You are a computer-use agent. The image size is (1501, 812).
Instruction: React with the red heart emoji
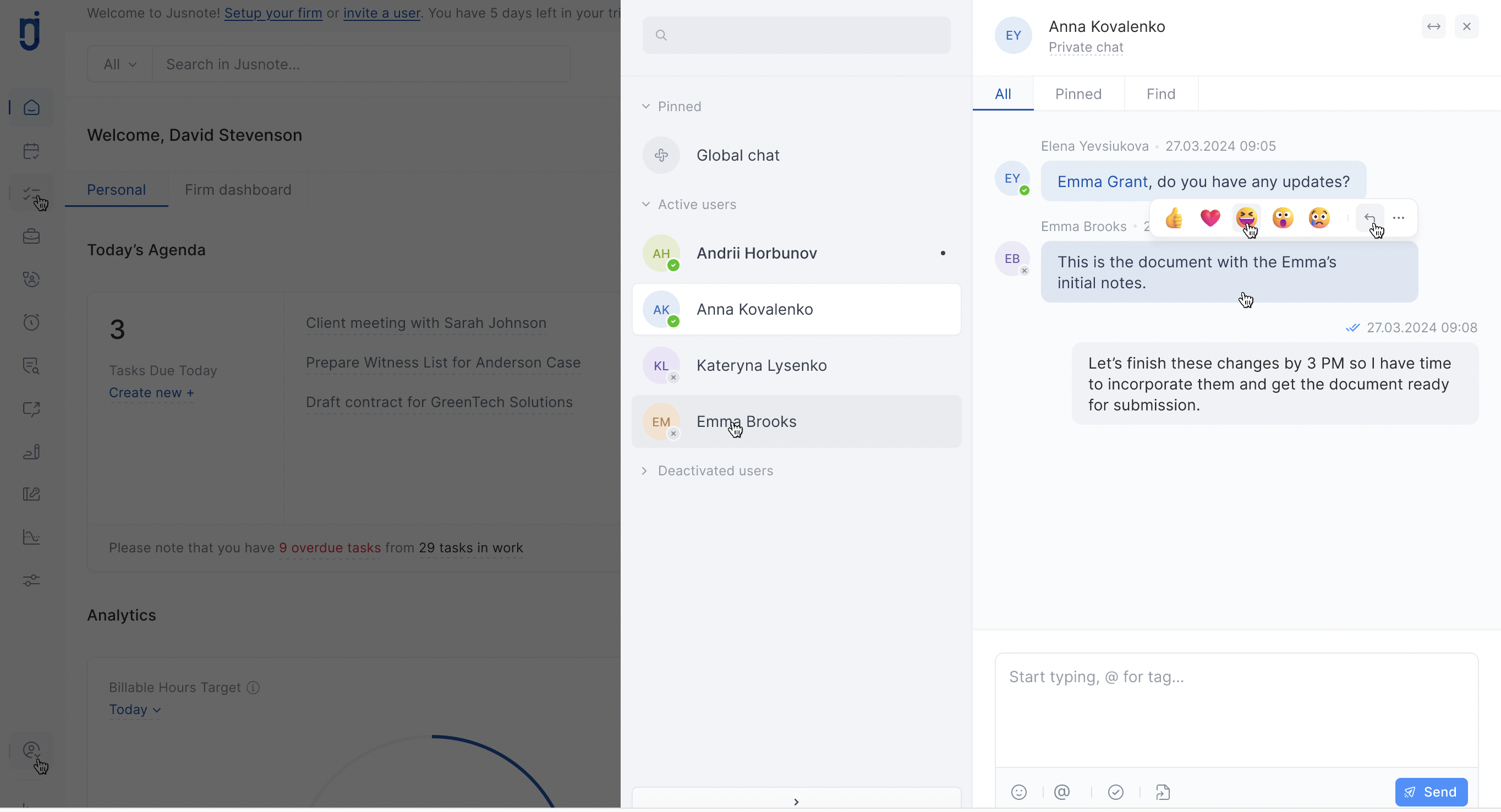coord(1209,218)
